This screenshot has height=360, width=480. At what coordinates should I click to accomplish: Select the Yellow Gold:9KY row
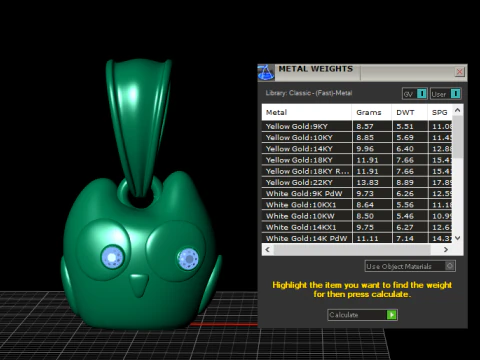(x=357, y=126)
